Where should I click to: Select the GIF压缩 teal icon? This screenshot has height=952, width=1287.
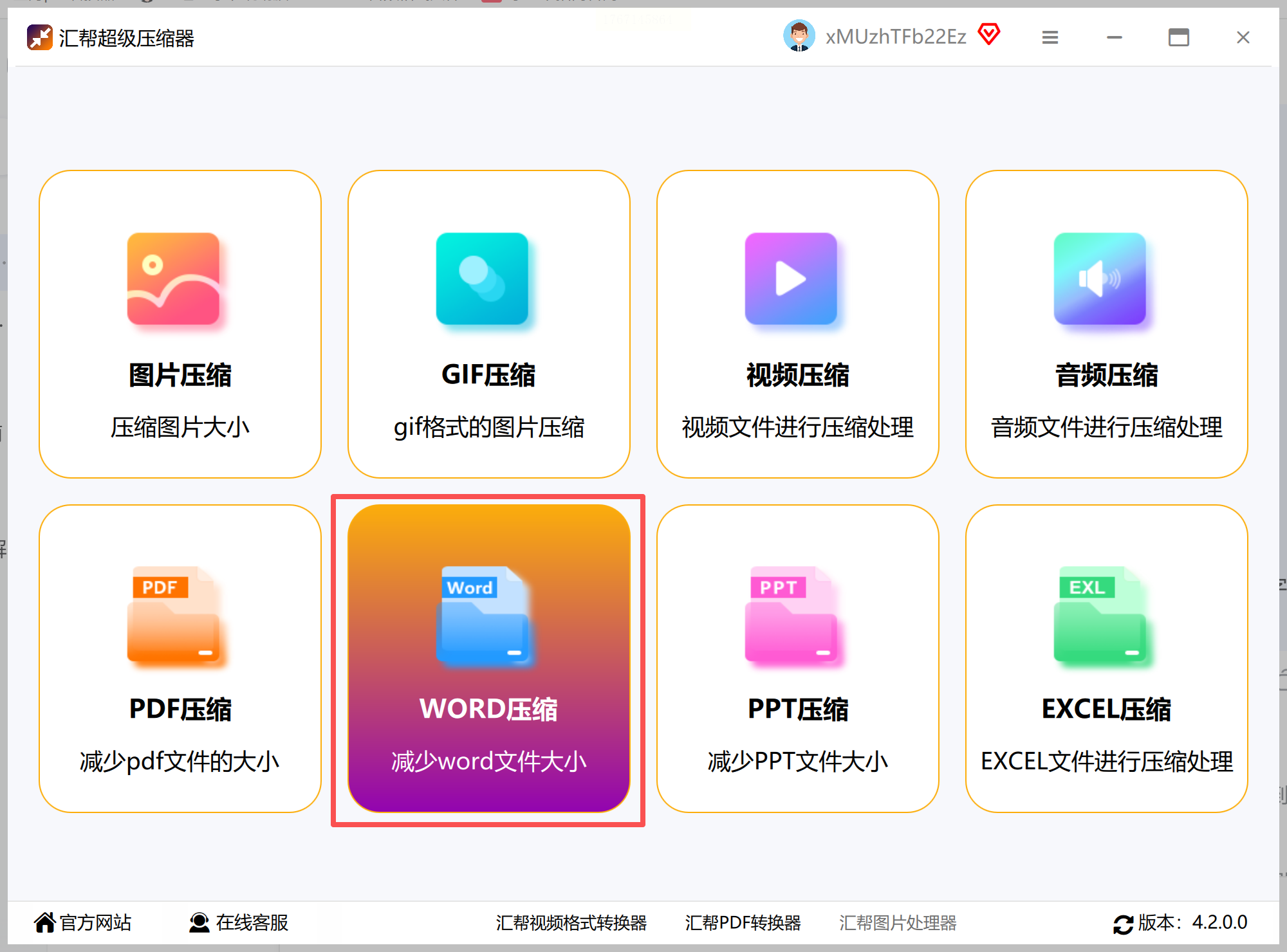click(x=482, y=279)
